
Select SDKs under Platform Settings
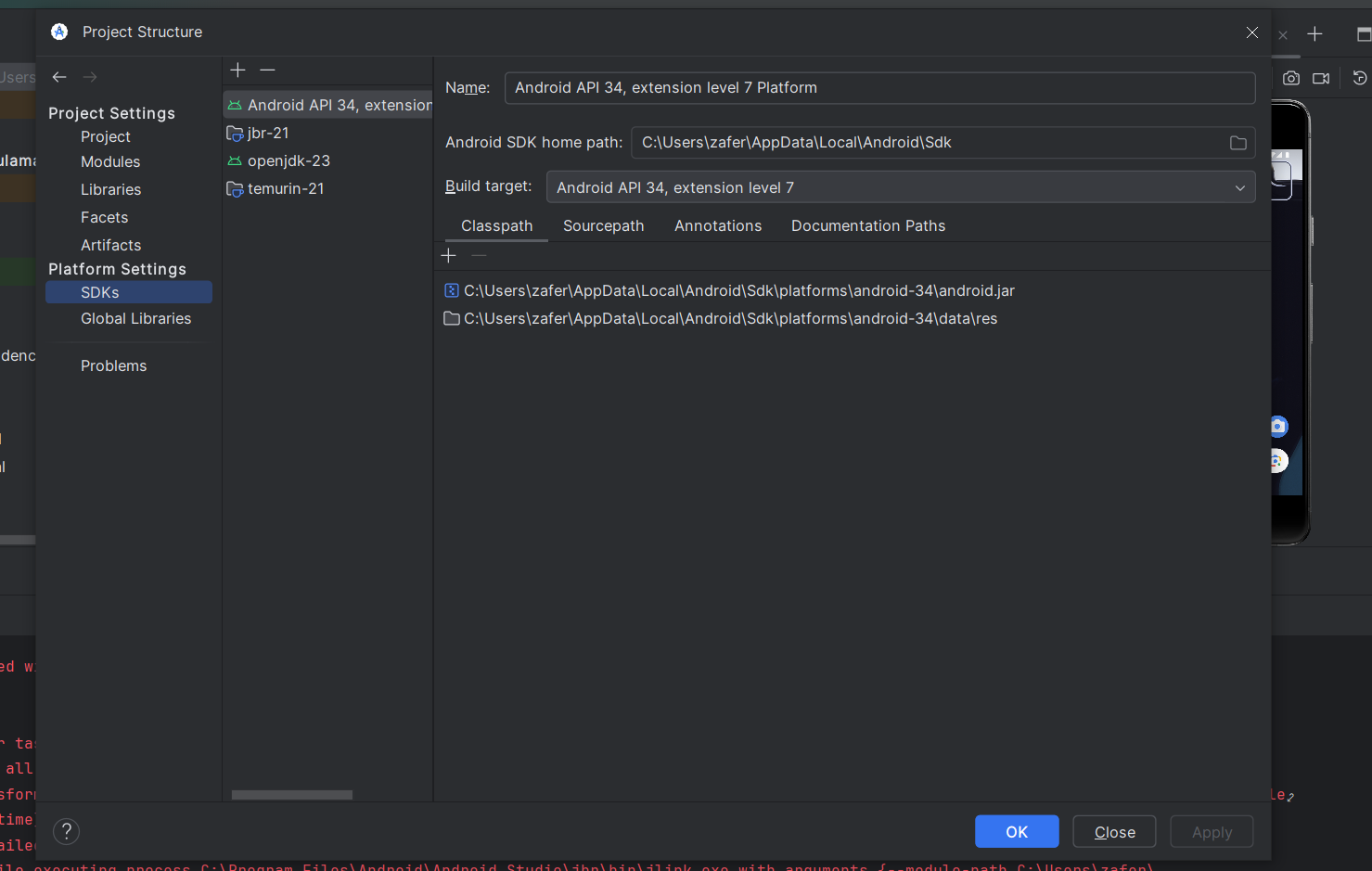tap(129, 292)
